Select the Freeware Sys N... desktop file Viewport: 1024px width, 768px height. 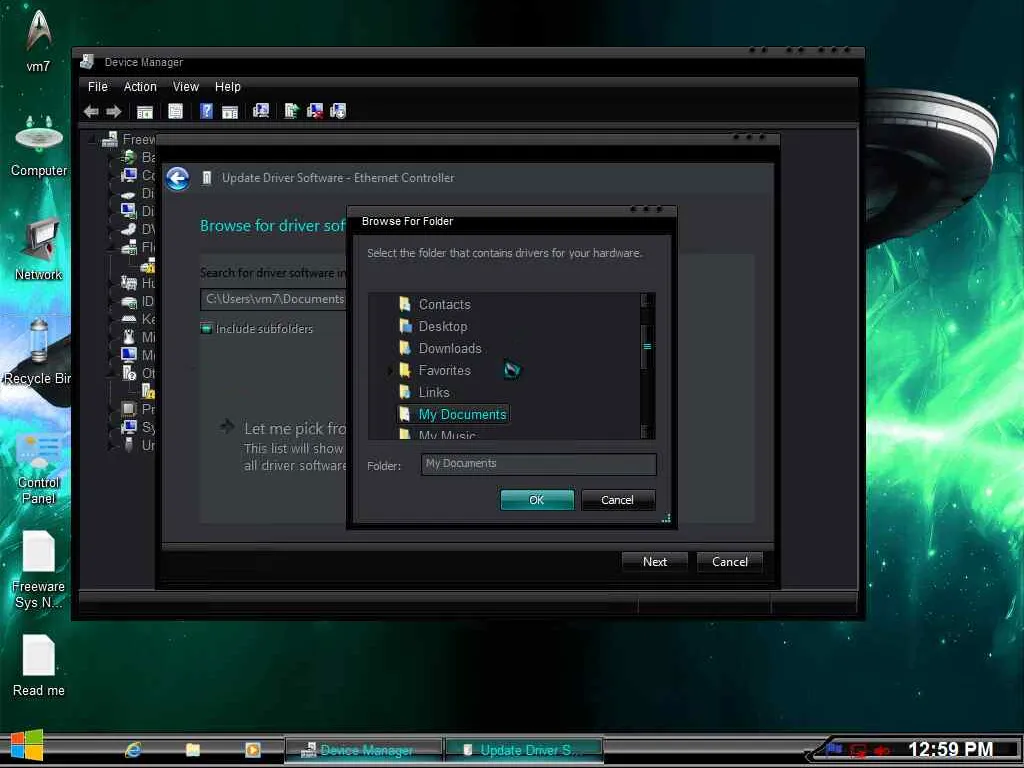point(39,570)
